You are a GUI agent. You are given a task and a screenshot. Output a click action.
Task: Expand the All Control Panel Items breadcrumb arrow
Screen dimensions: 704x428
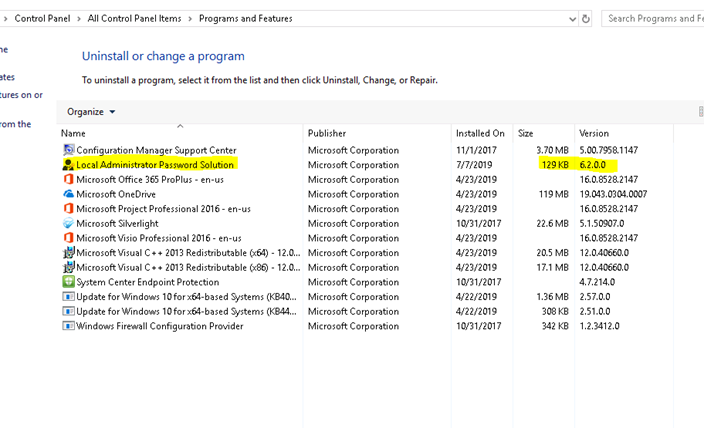[190, 19]
